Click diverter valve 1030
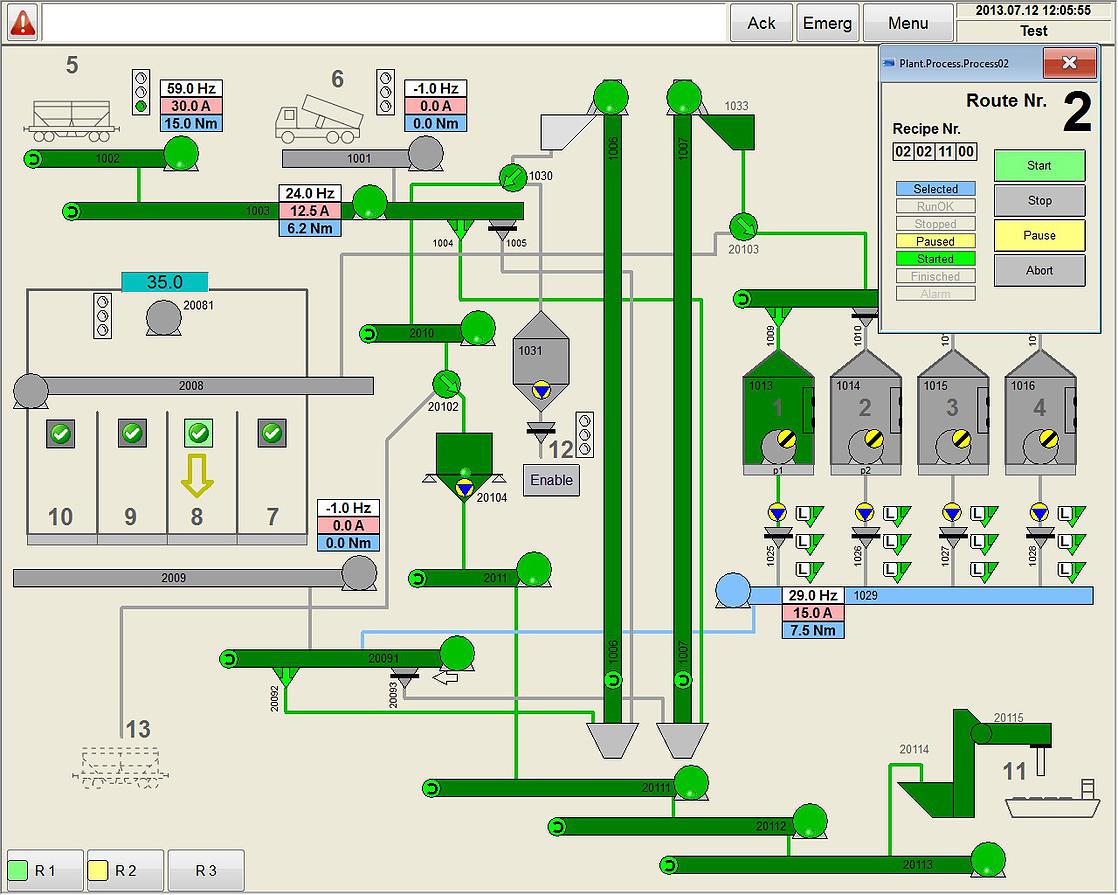The height and width of the screenshot is (895, 1118). coord(513,177)
